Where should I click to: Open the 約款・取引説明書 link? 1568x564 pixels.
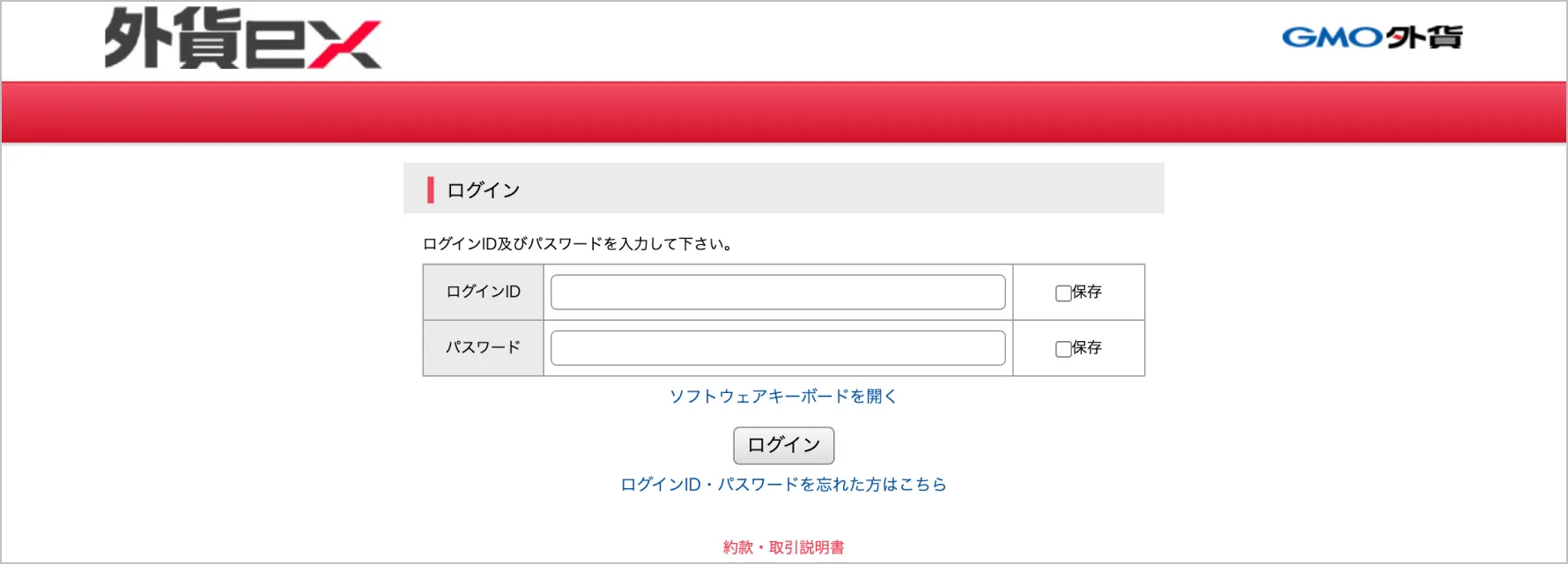click(x=783, y=547)
